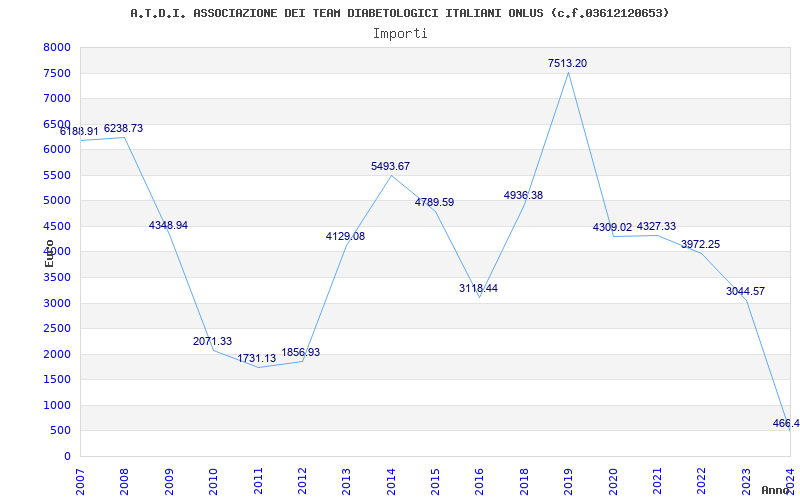Click the x-axis year 2012
Image resolution: width=800 pixels, height=500 pixels.
[x=302, y=482]
